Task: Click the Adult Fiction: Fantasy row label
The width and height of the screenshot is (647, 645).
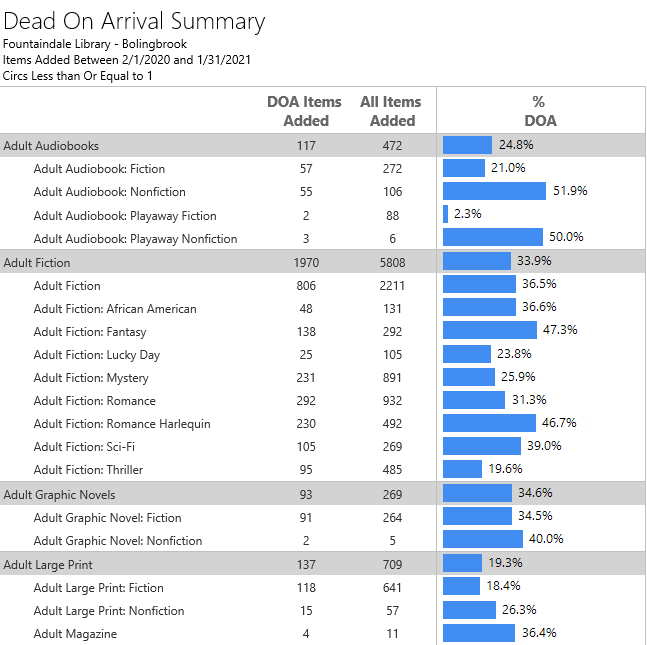Action: (x=90, y=332)
